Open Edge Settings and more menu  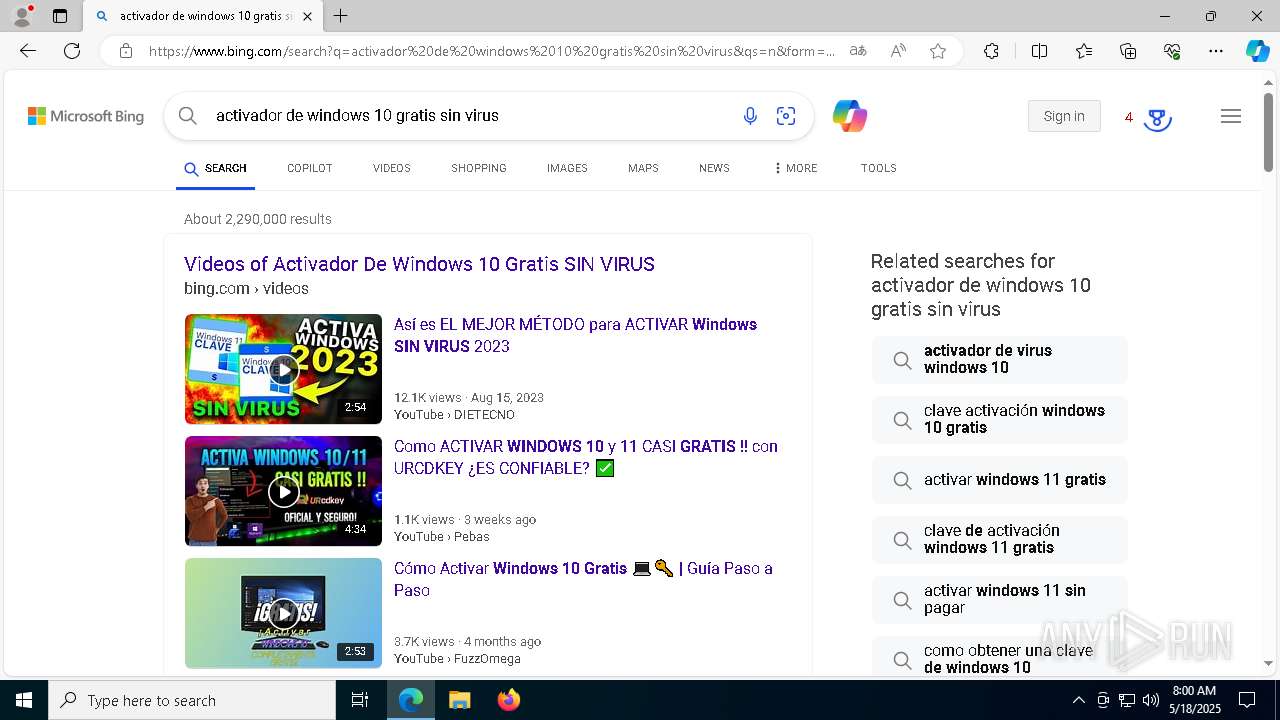[x=1216, y=51]
